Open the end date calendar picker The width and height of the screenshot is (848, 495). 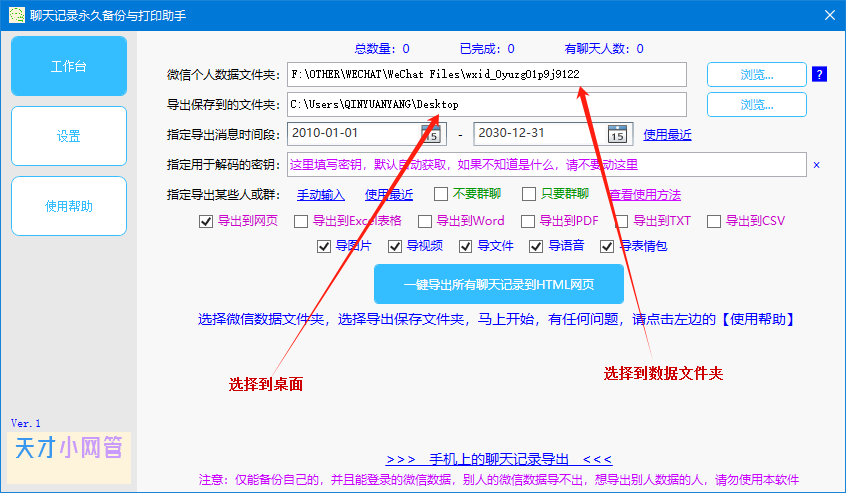pyautogui.click(x=617, y=133)
